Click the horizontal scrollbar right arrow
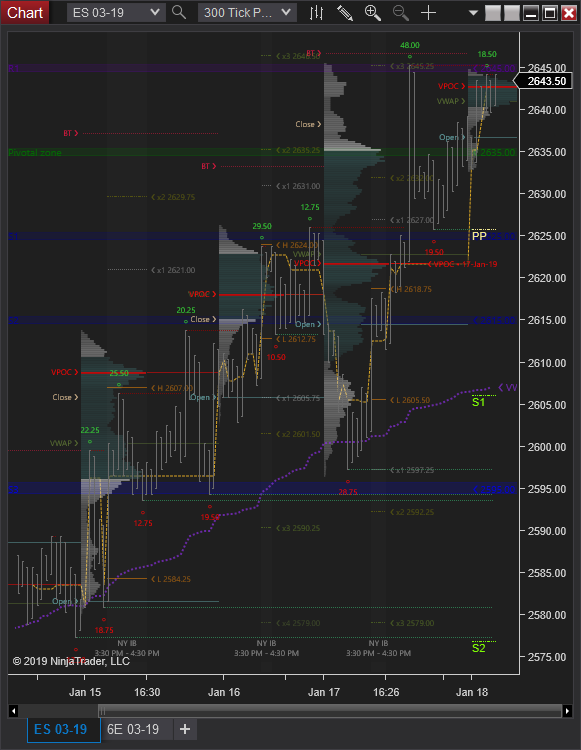Viewport: 581px width, 750px height. click(567, 711)
